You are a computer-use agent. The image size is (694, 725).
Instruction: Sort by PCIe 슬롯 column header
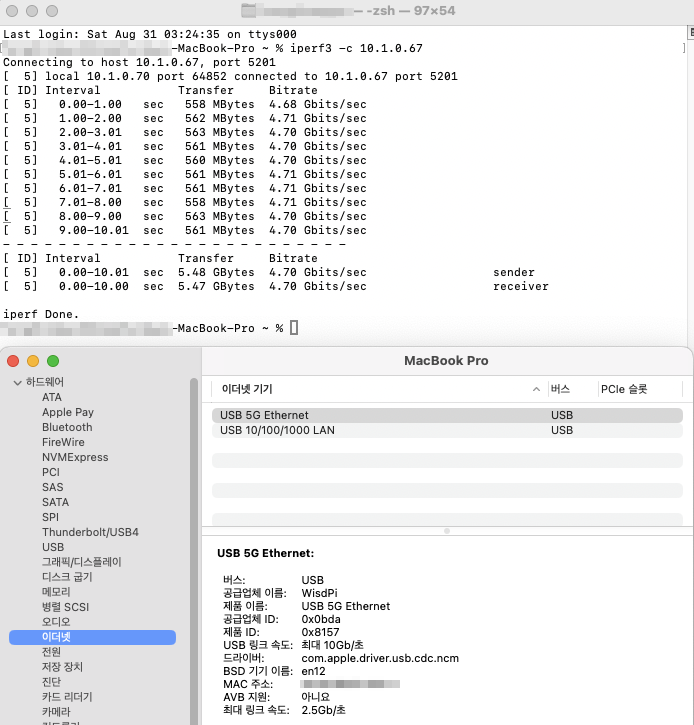pos(624,389)
